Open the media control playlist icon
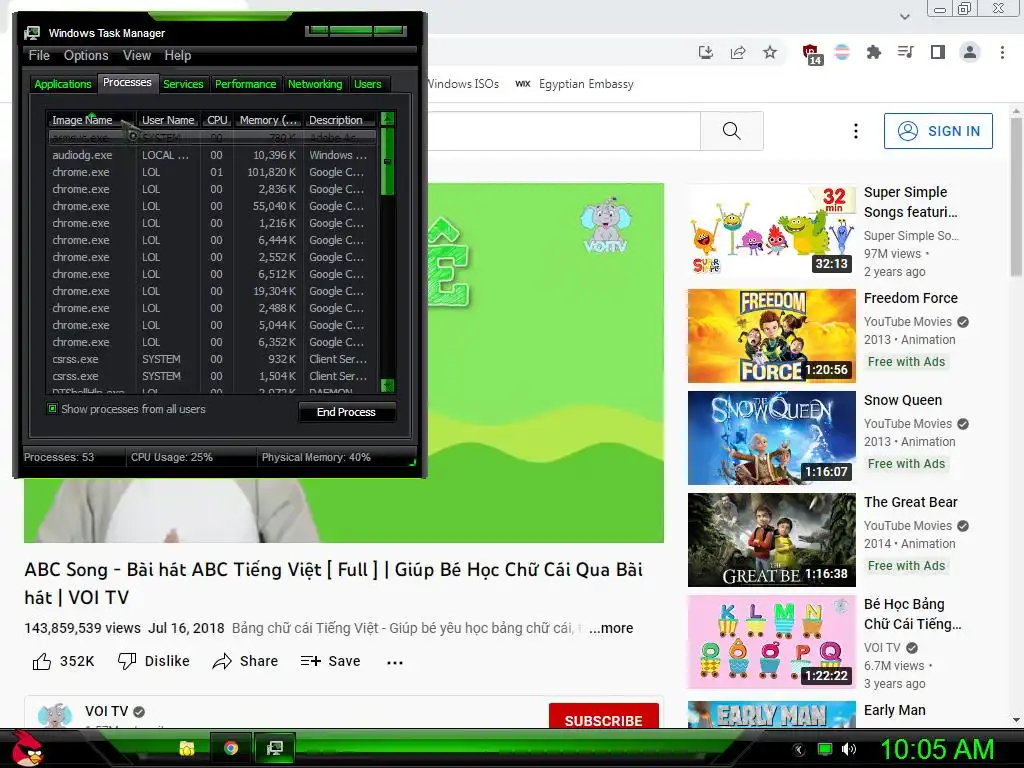Viewport: 1024px width, 768px height. click(x=905, y=52)
